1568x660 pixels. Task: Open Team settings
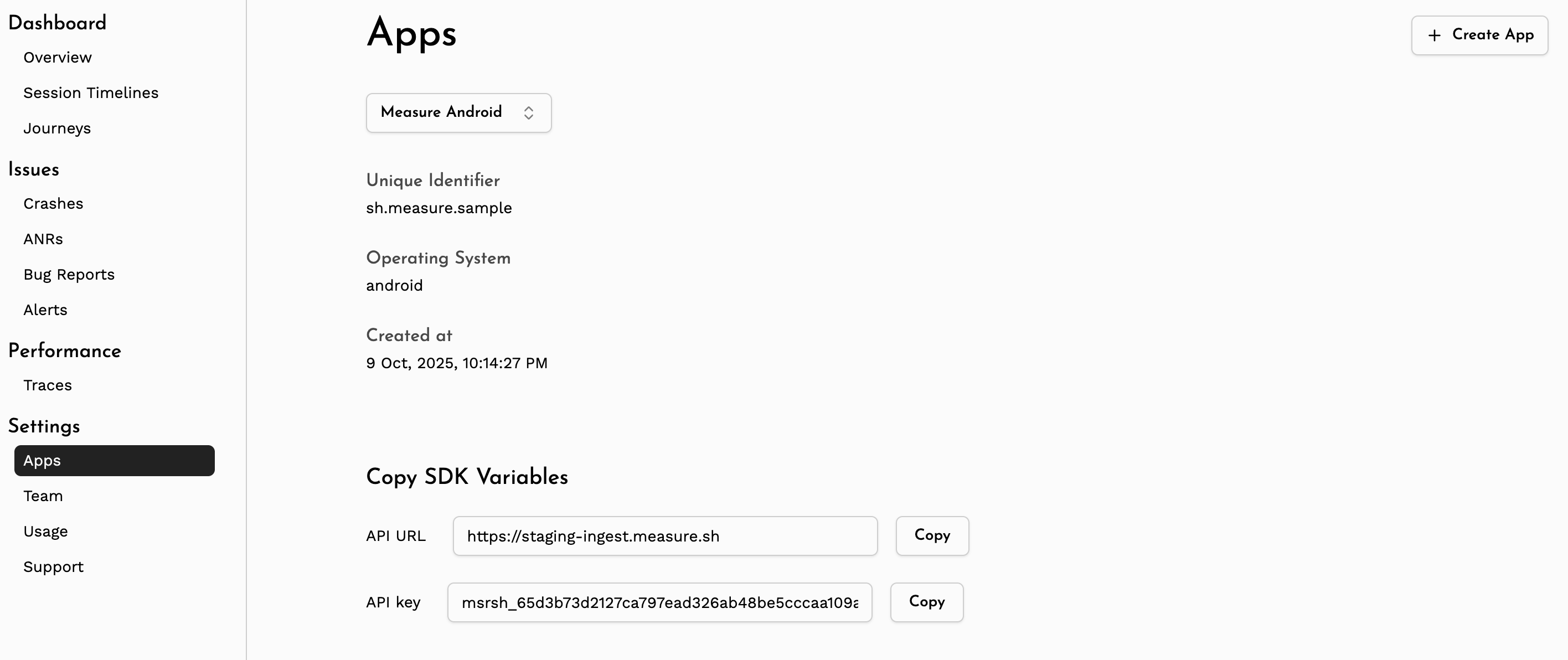pos(43,496)
